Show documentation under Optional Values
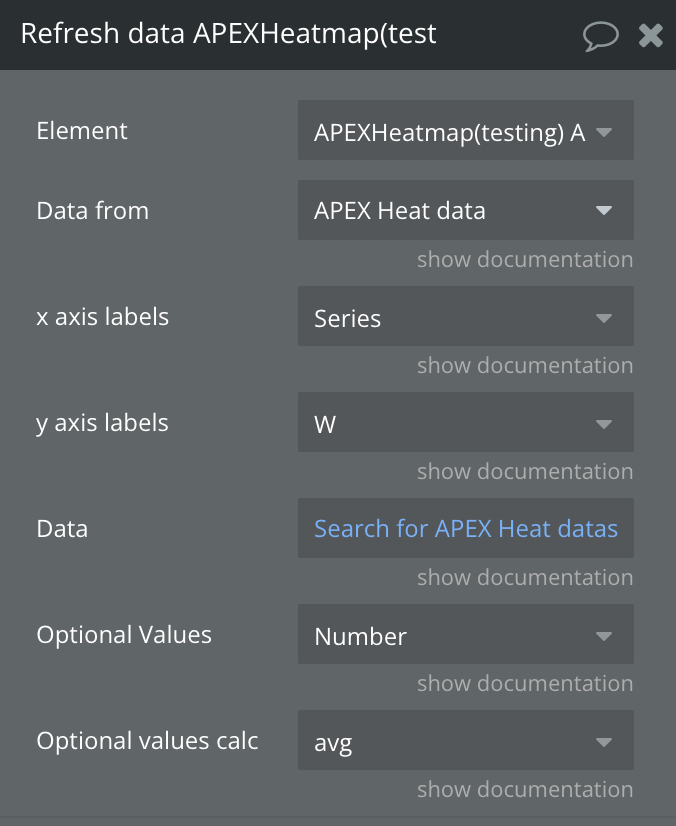 coord(525,684)
